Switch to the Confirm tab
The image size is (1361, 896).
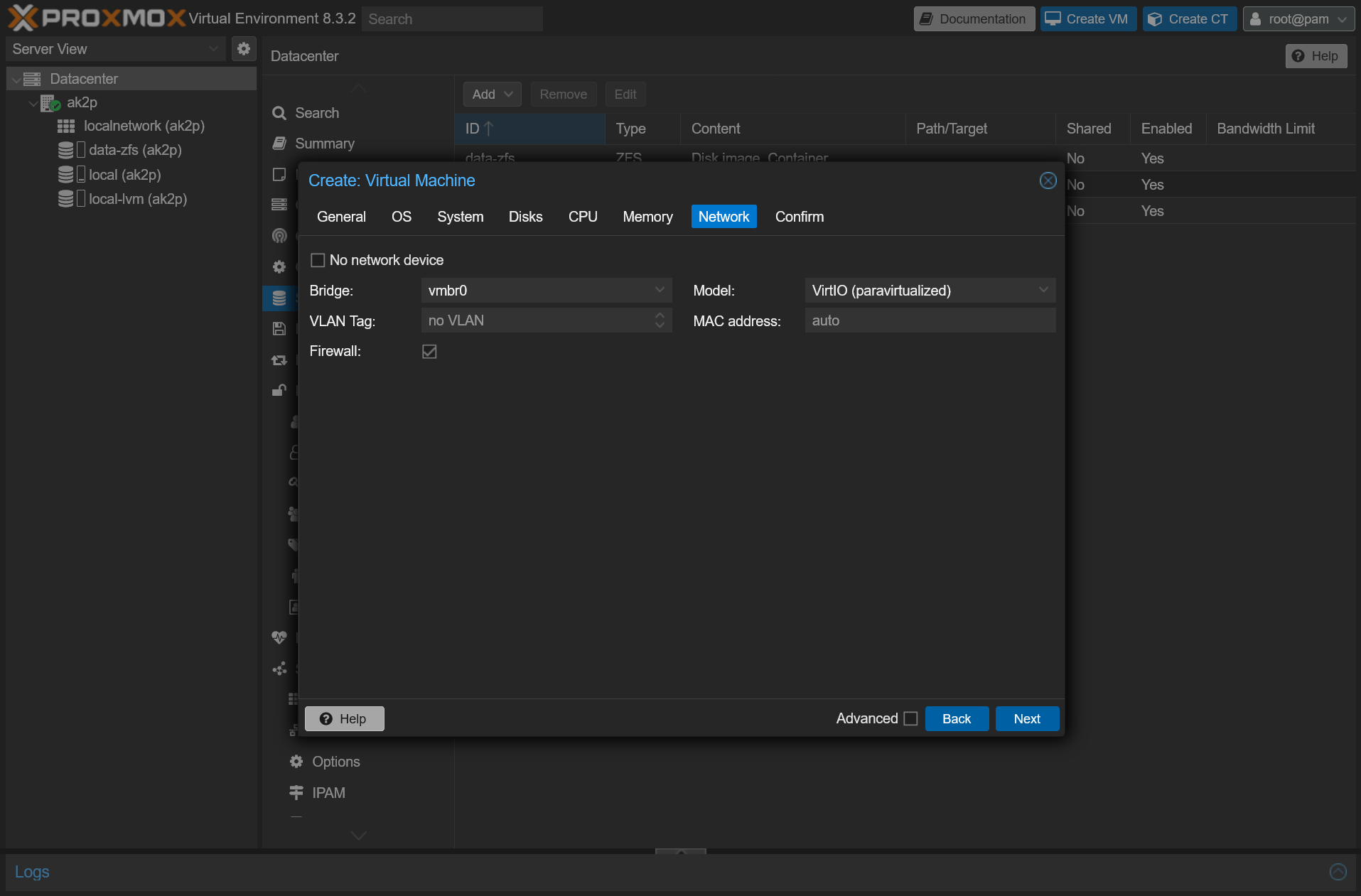(x=800, y=217)
